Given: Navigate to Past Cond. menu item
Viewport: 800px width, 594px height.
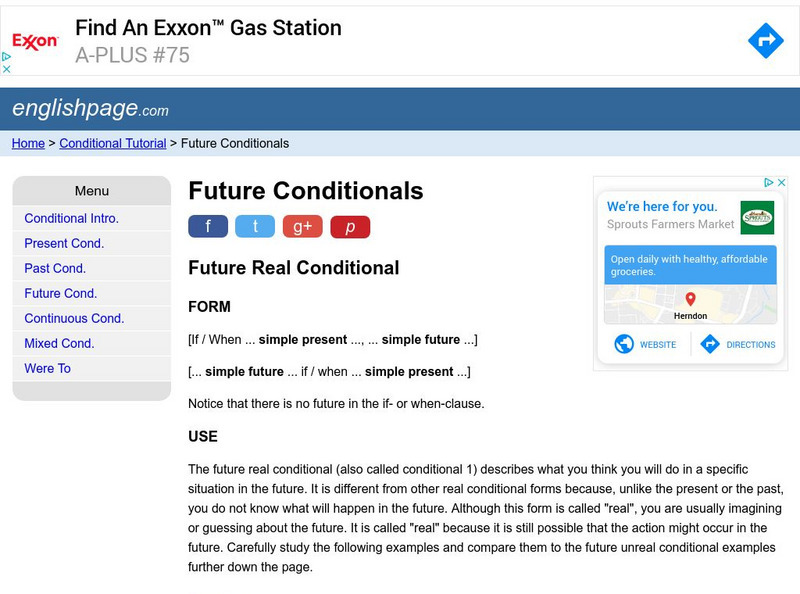Looking at the screenshot, I should [55, 268].
